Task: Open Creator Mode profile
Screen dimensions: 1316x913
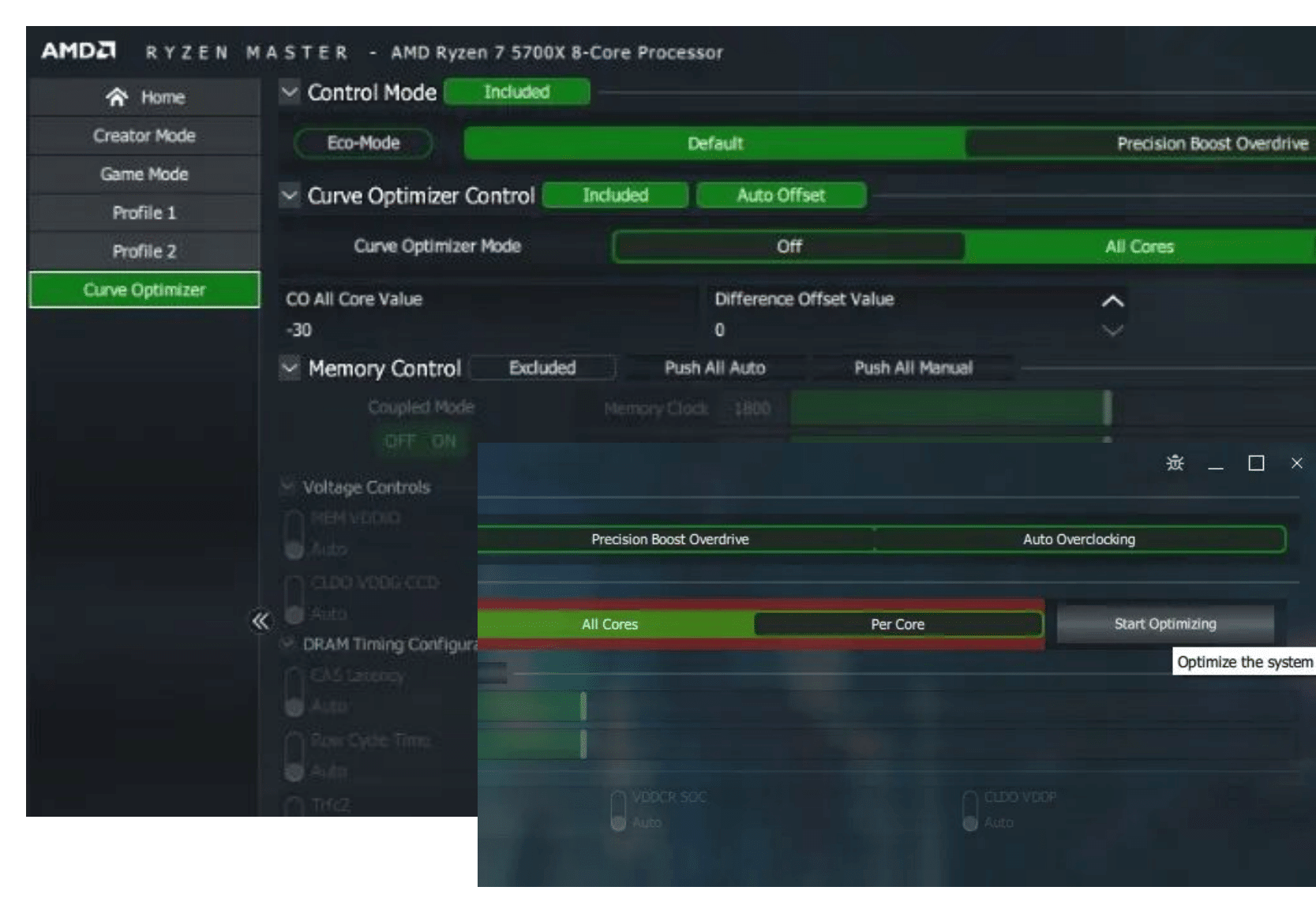Action: [x=144, y=136]
